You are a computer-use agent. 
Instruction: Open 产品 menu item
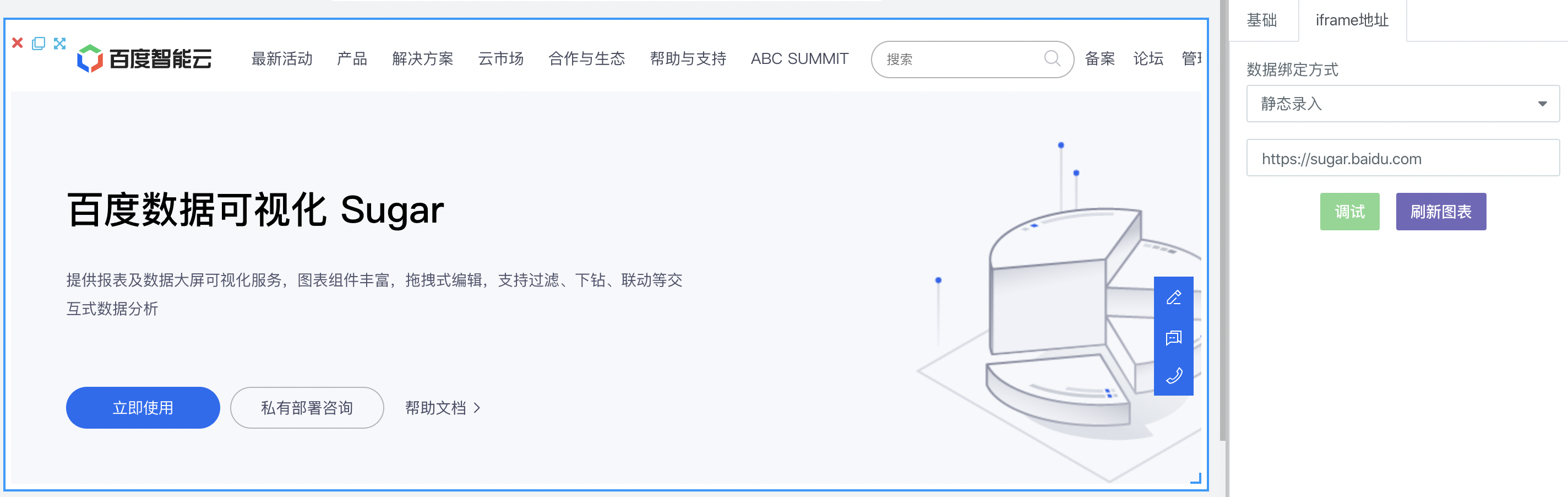(352, 58)
